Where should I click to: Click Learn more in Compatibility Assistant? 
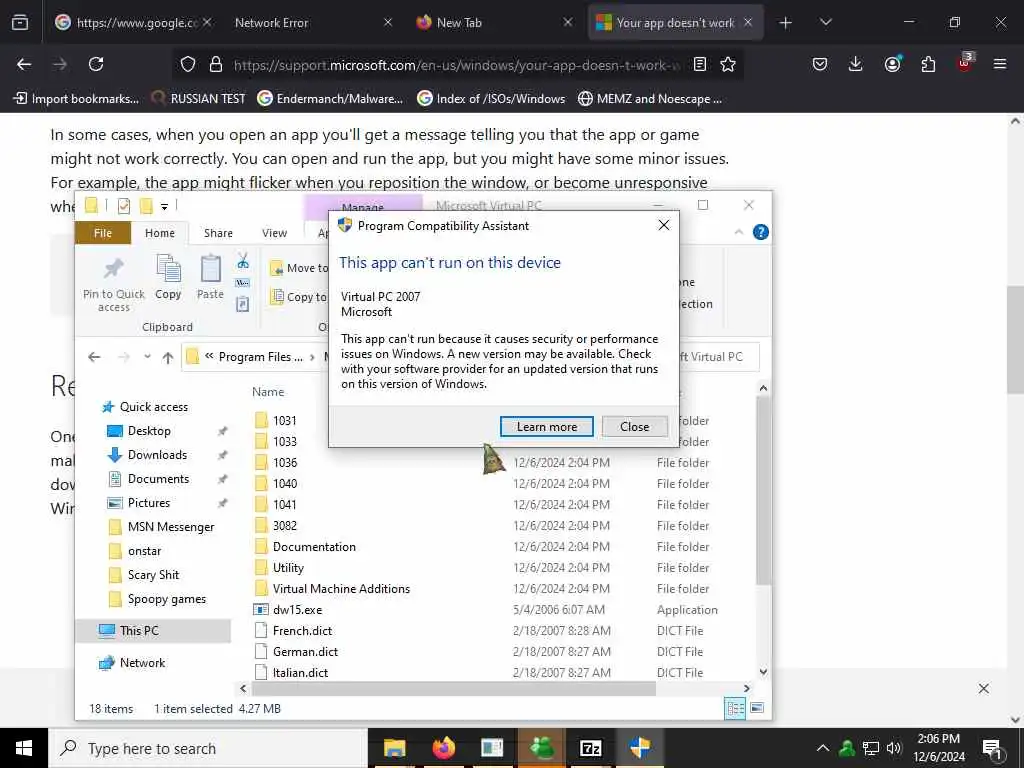pos(547,426)
